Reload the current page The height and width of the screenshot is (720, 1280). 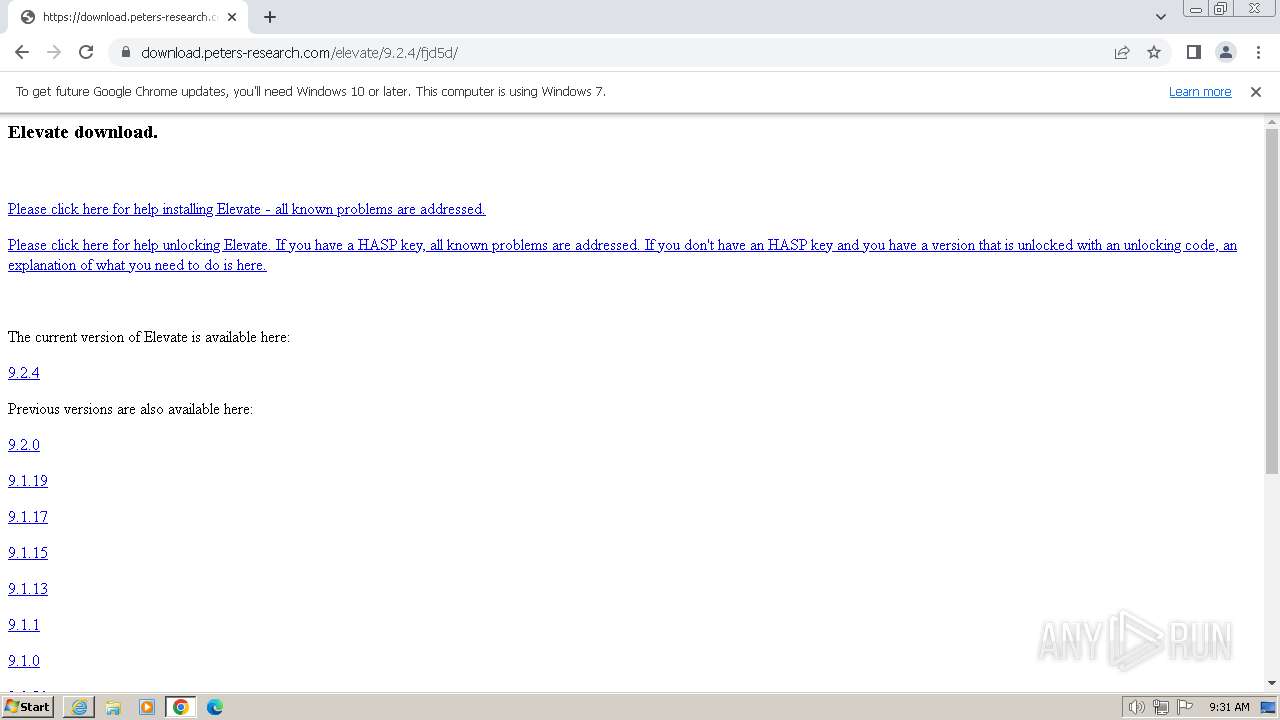coord(86,52)
